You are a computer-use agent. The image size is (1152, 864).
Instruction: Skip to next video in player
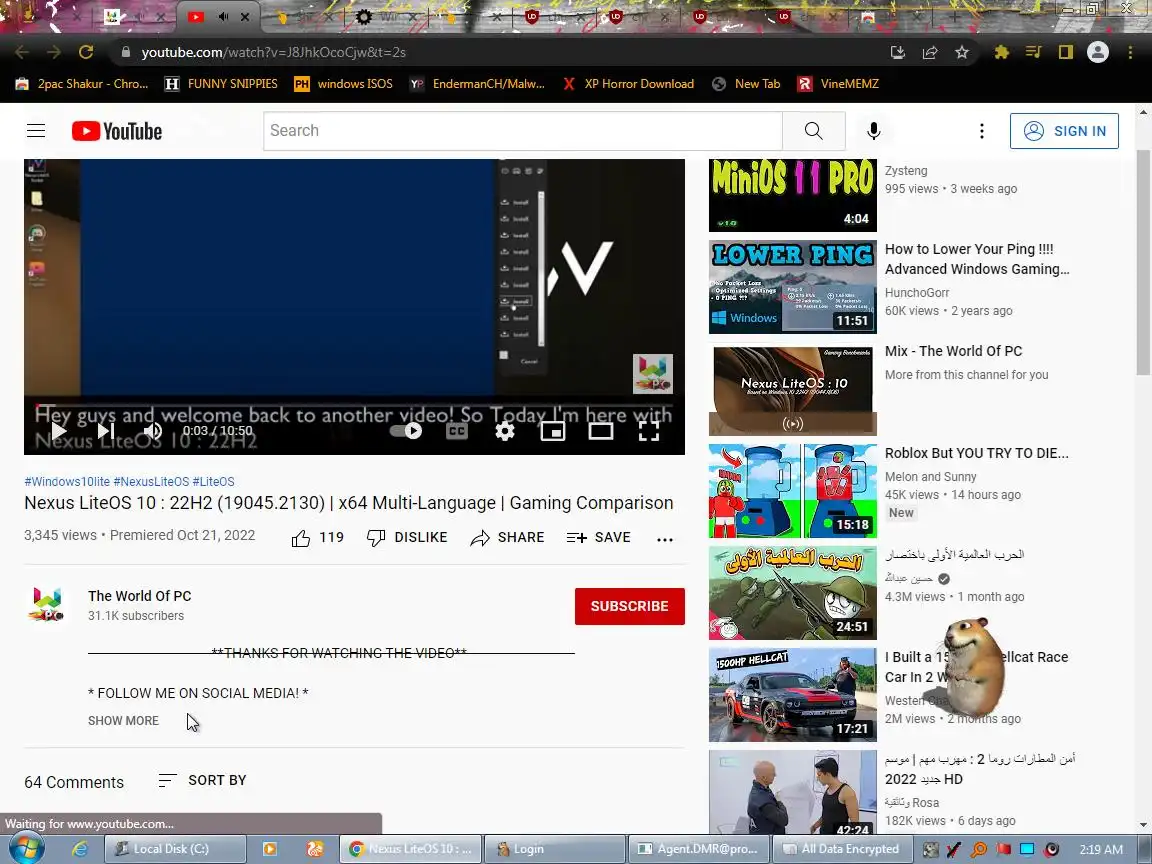[106, 431]
